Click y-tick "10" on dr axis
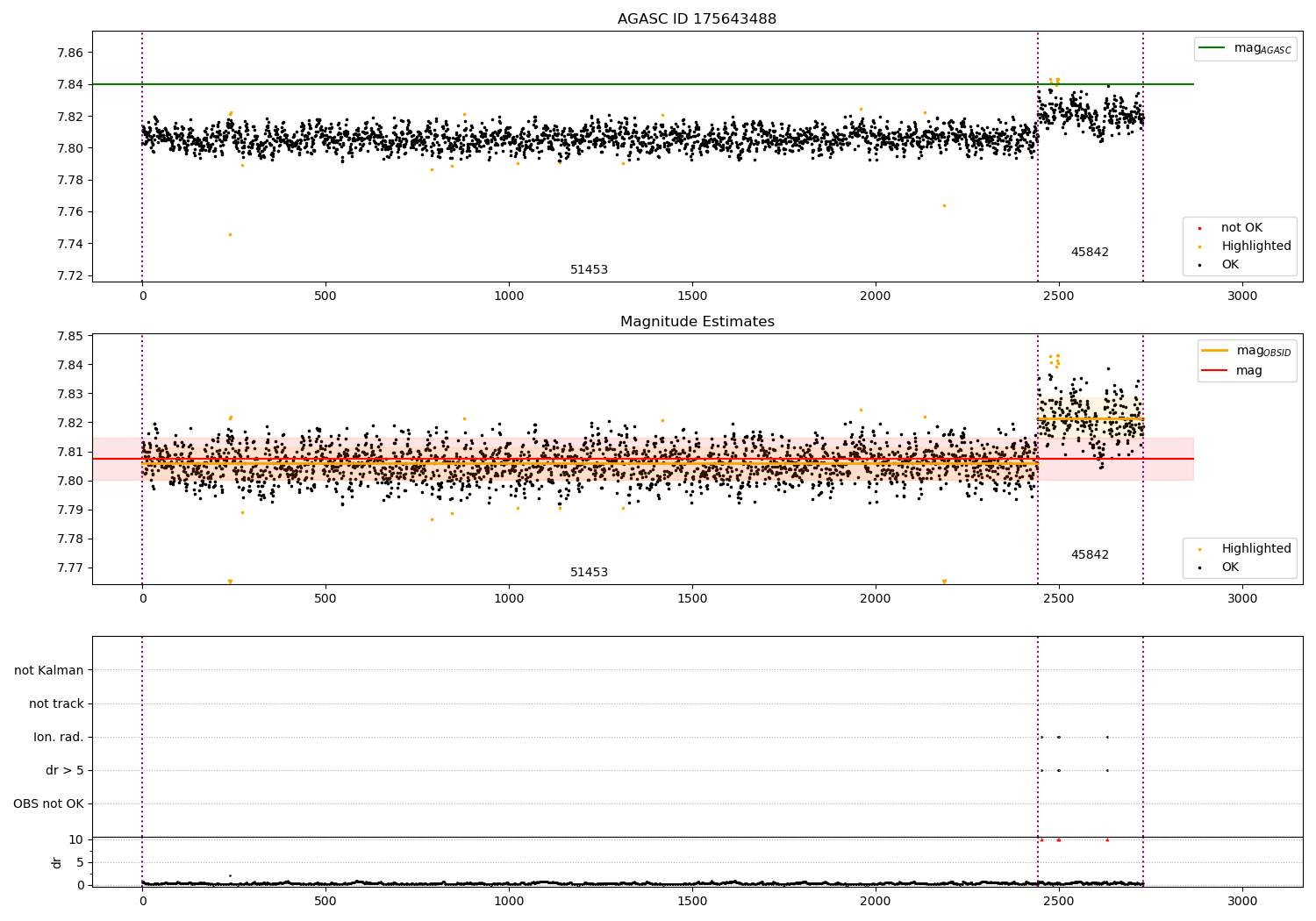The width and height of the screenshot is (1316, 921). tap(76, 839)
